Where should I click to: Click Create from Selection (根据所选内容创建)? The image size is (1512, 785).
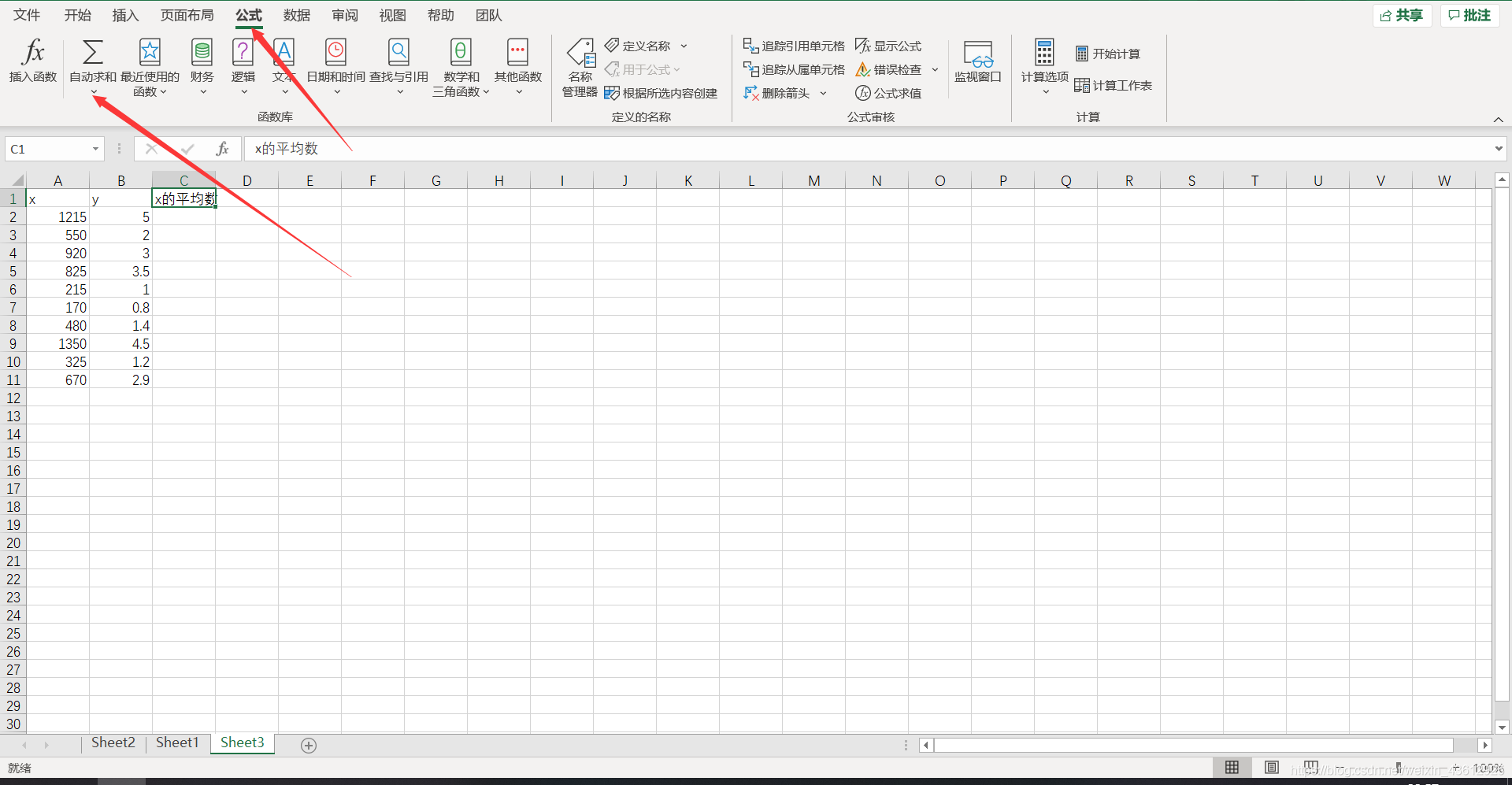pyautogui.click(x=661, y=93)
